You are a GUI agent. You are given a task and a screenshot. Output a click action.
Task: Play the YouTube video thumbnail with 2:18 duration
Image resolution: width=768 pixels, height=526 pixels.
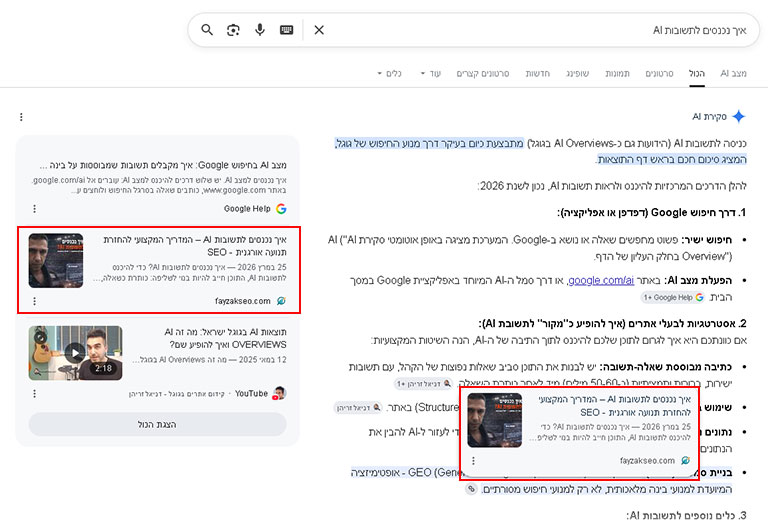point(75,353)
